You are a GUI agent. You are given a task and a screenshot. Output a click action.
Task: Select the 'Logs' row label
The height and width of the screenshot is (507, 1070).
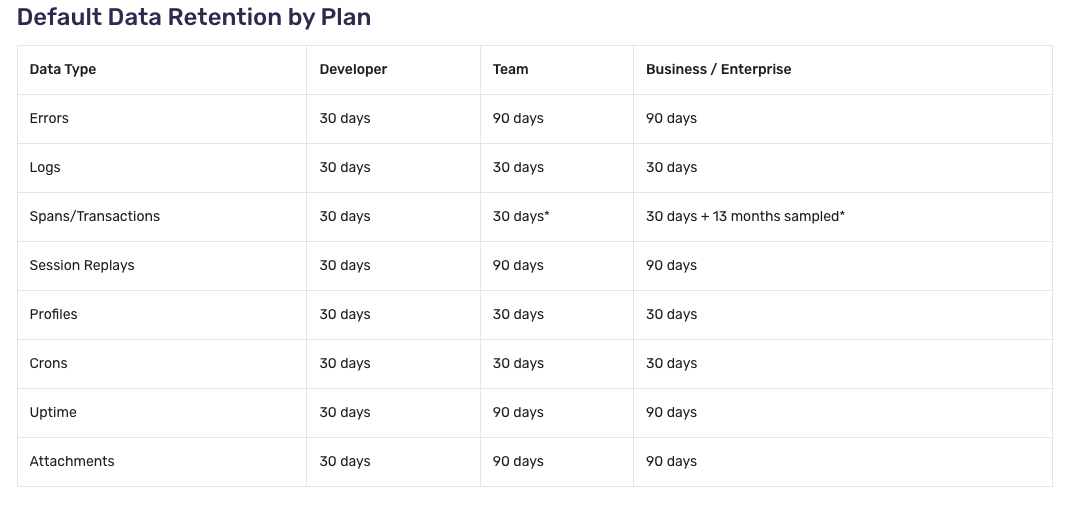(45, 167)
